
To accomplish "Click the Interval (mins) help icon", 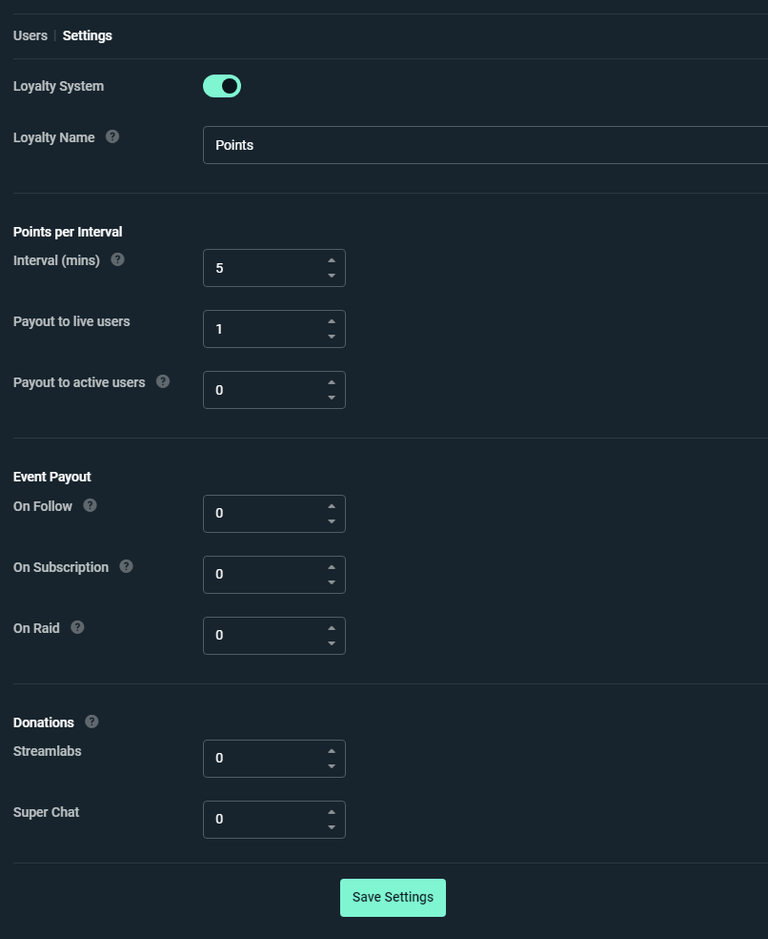I will 117,259.
